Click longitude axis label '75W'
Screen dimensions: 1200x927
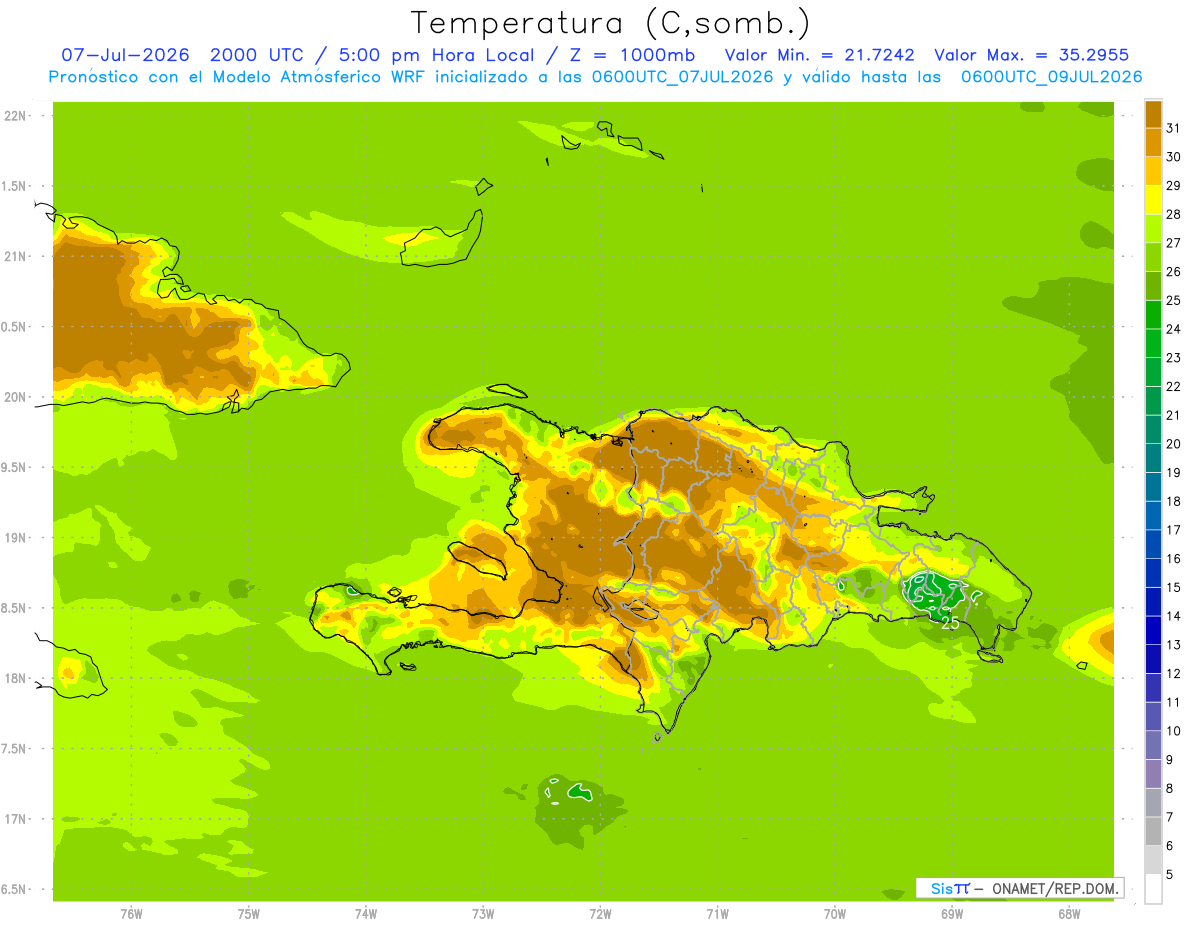[x=249, y=914]
